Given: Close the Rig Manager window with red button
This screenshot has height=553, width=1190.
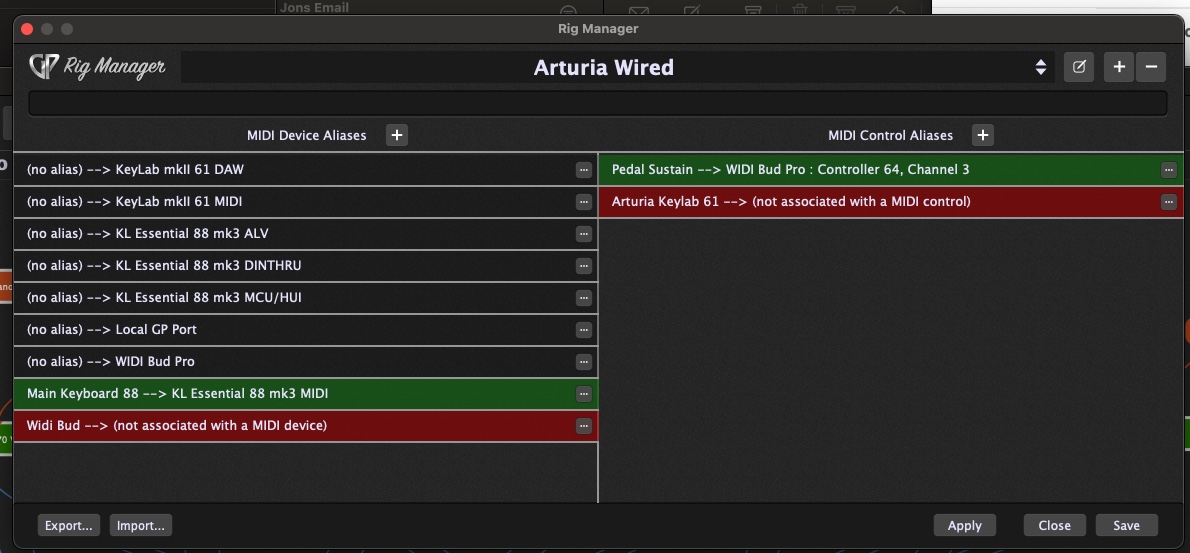Looking at the screenshot, I should click(x=27, y=29).
